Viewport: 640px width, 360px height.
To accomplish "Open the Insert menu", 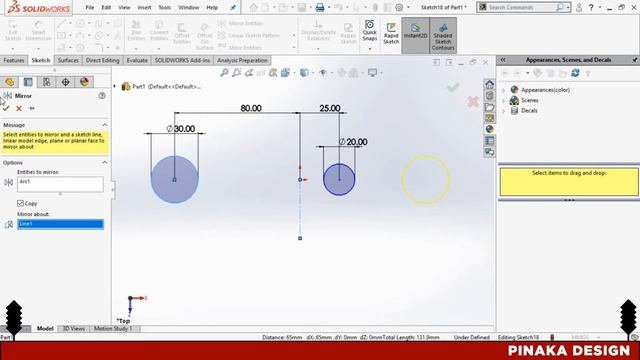I will pyautogui.click(x=144, y=7).
